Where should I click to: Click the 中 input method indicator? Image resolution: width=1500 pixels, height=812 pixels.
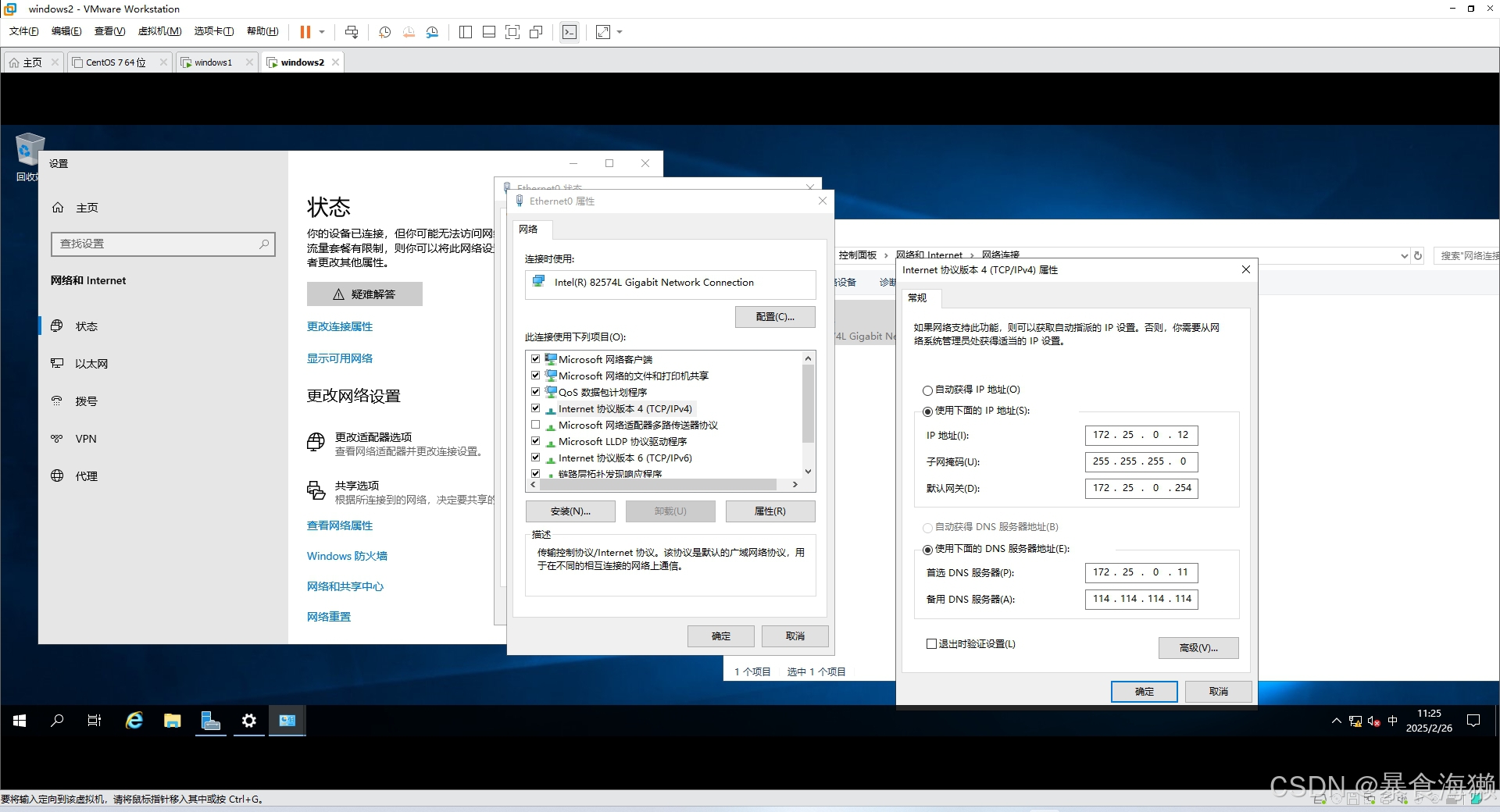pyautogui.click(x=1392, y=721)
